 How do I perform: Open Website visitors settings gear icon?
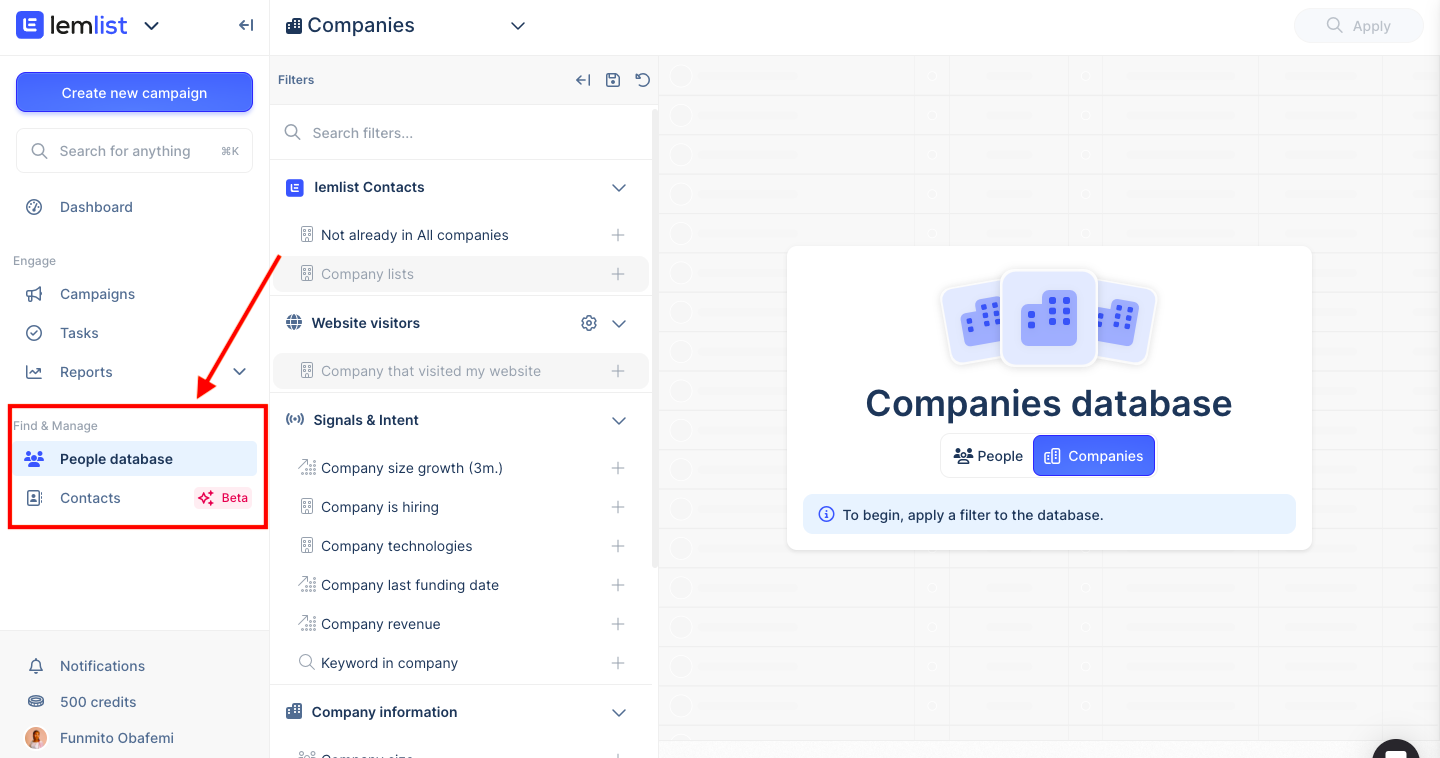[589, 323]
